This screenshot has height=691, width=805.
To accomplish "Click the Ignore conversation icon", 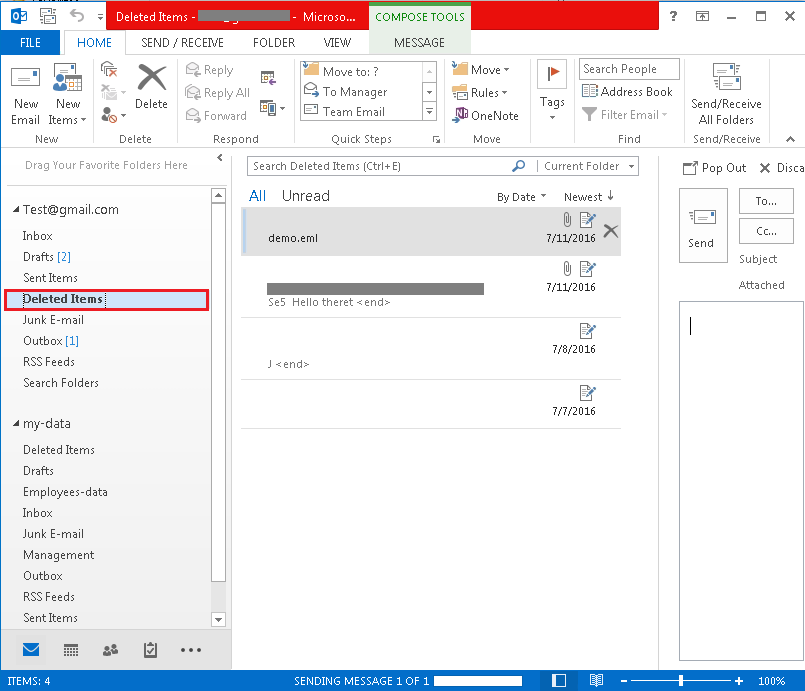I will [x=109, y=69].
